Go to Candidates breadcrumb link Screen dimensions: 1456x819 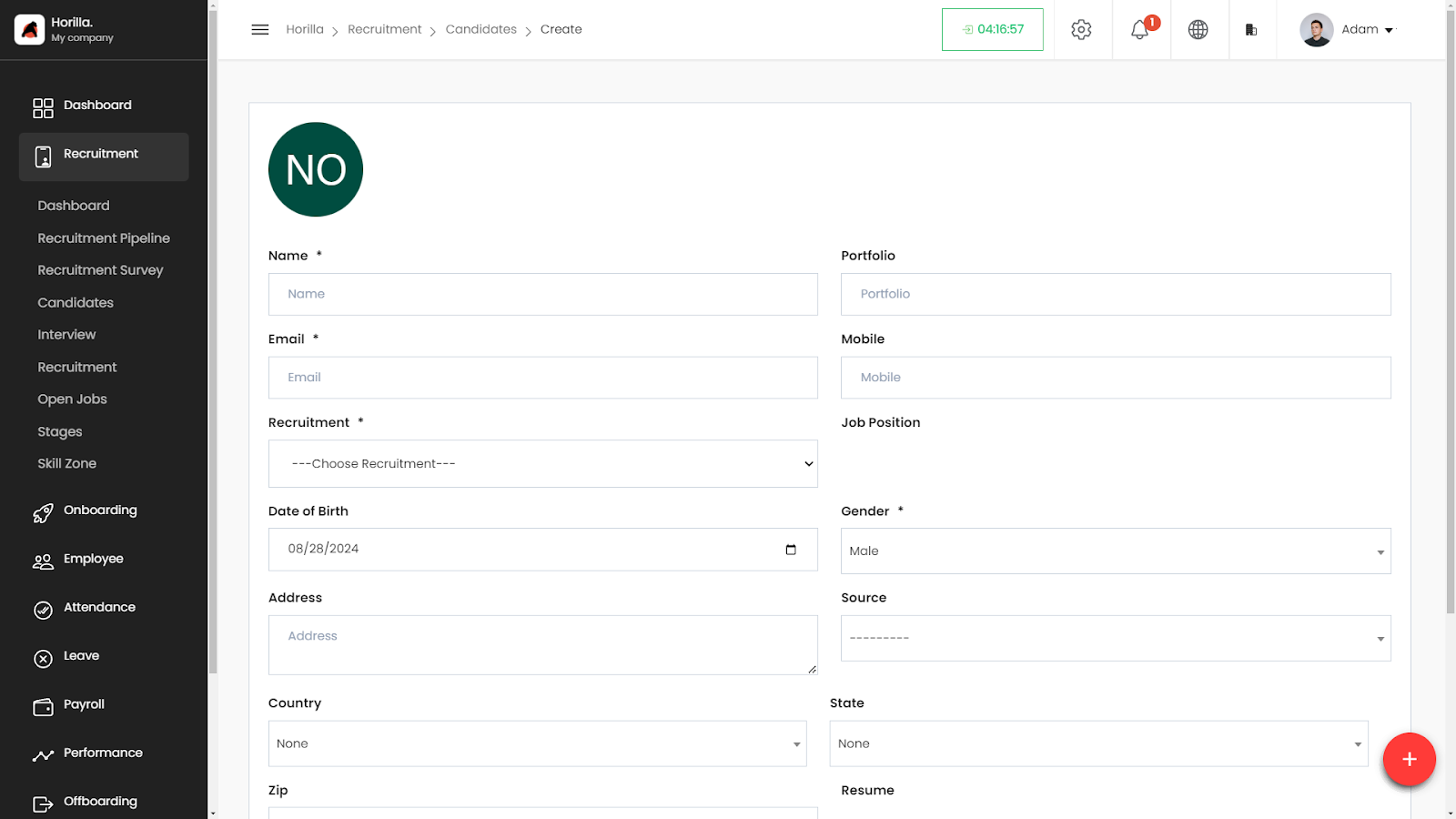click(481, 30)
